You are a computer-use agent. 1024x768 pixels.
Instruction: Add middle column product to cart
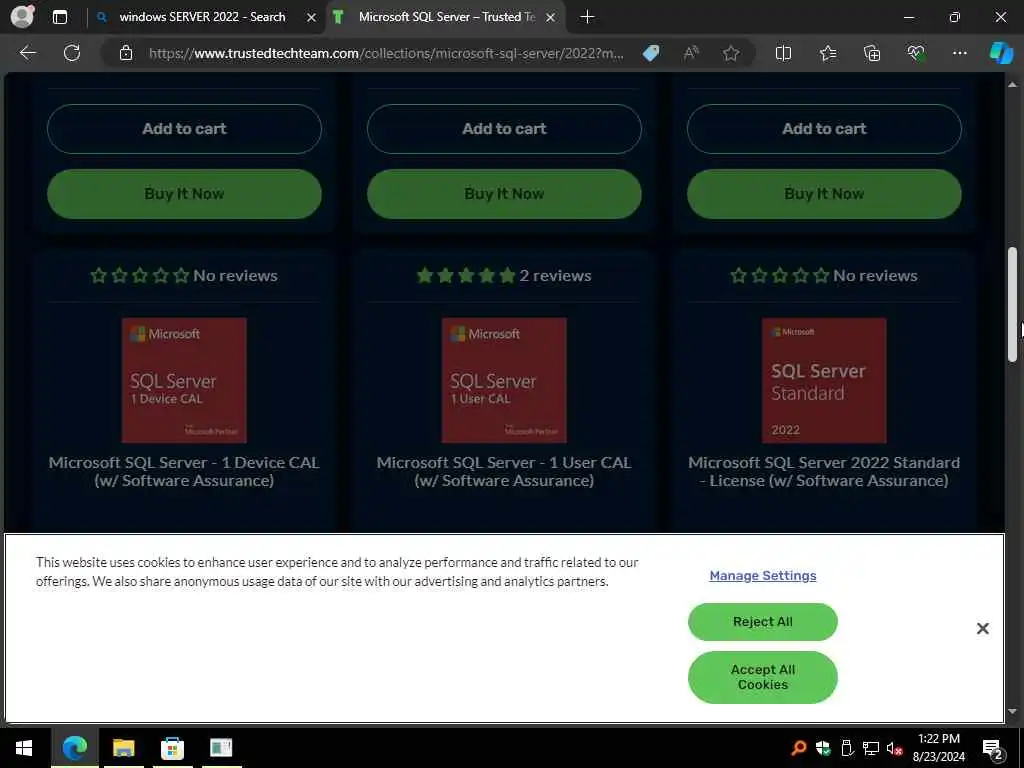click(x=504, y=129)
